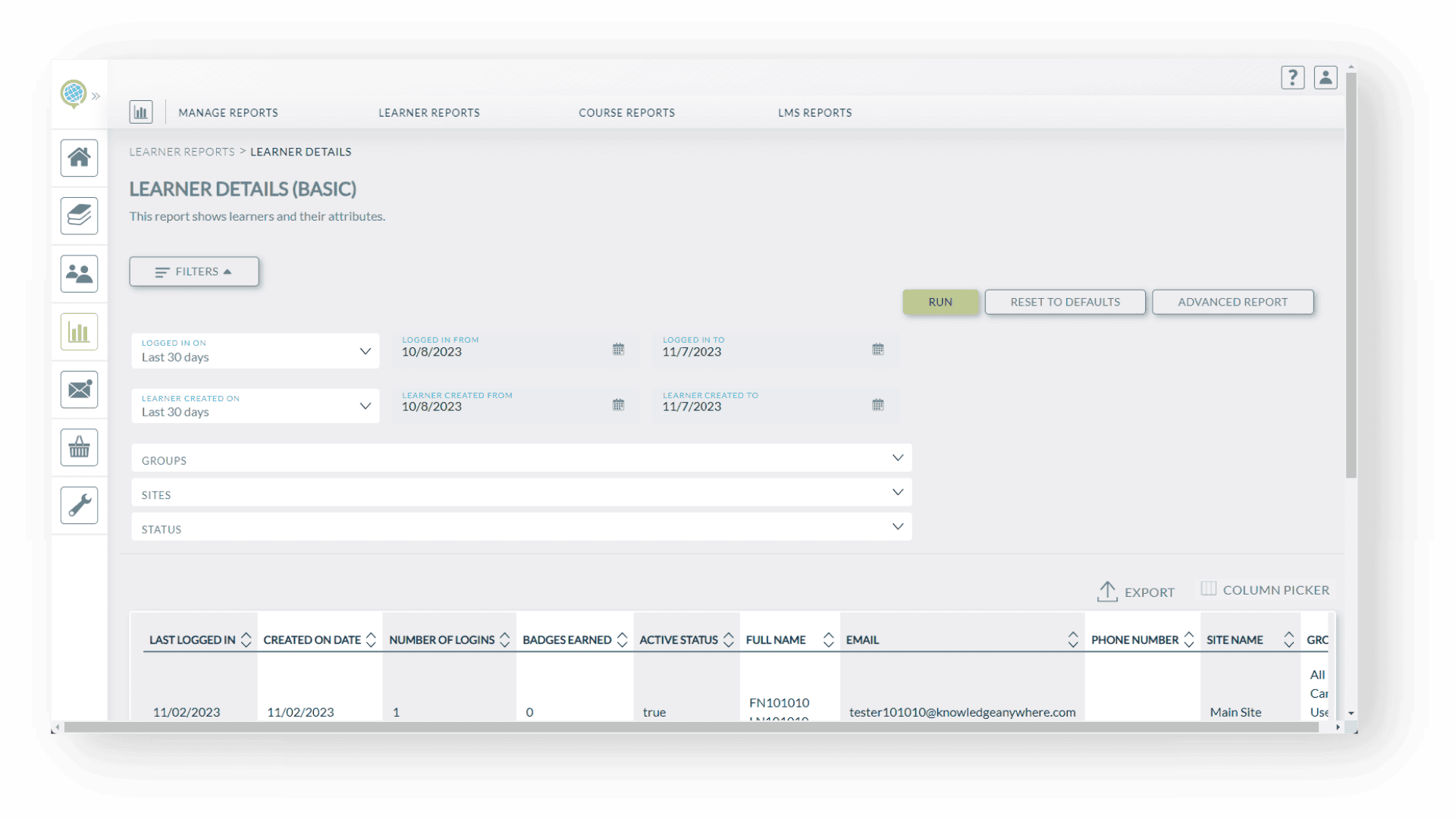Switch to Course Reports tab
Image resolution: width=1456 pixels, height=819 pixels.
[626, 112]
